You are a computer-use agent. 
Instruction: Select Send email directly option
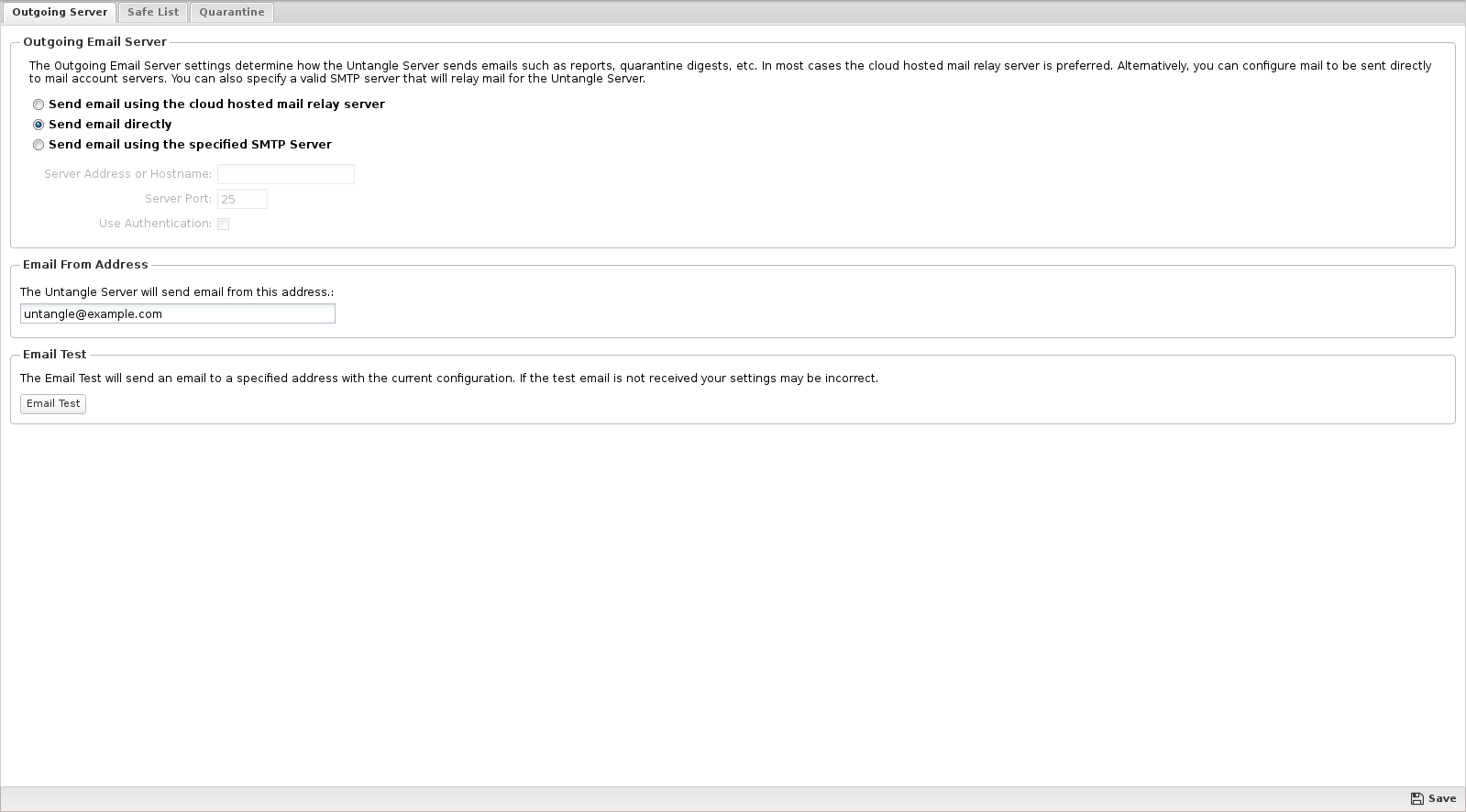(x=39, y=125)
